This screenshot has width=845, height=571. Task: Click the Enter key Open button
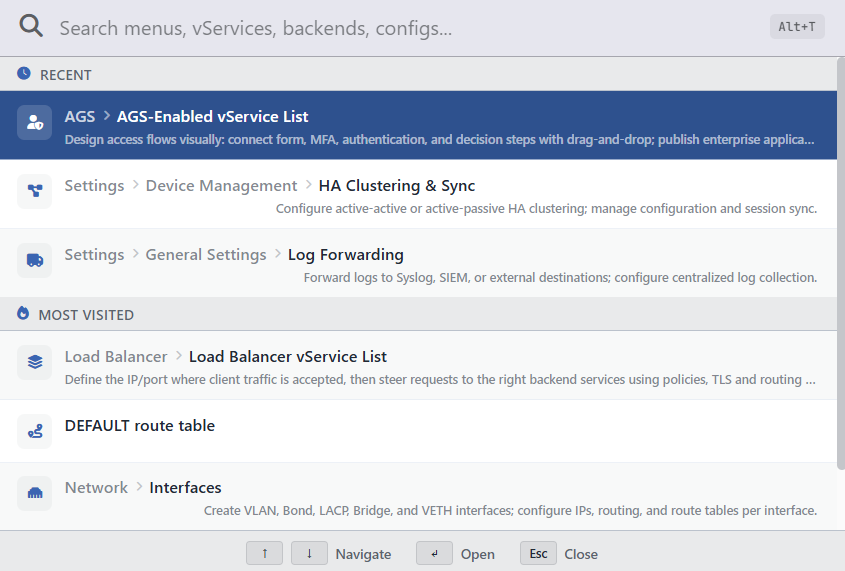(x=434, y=553)
